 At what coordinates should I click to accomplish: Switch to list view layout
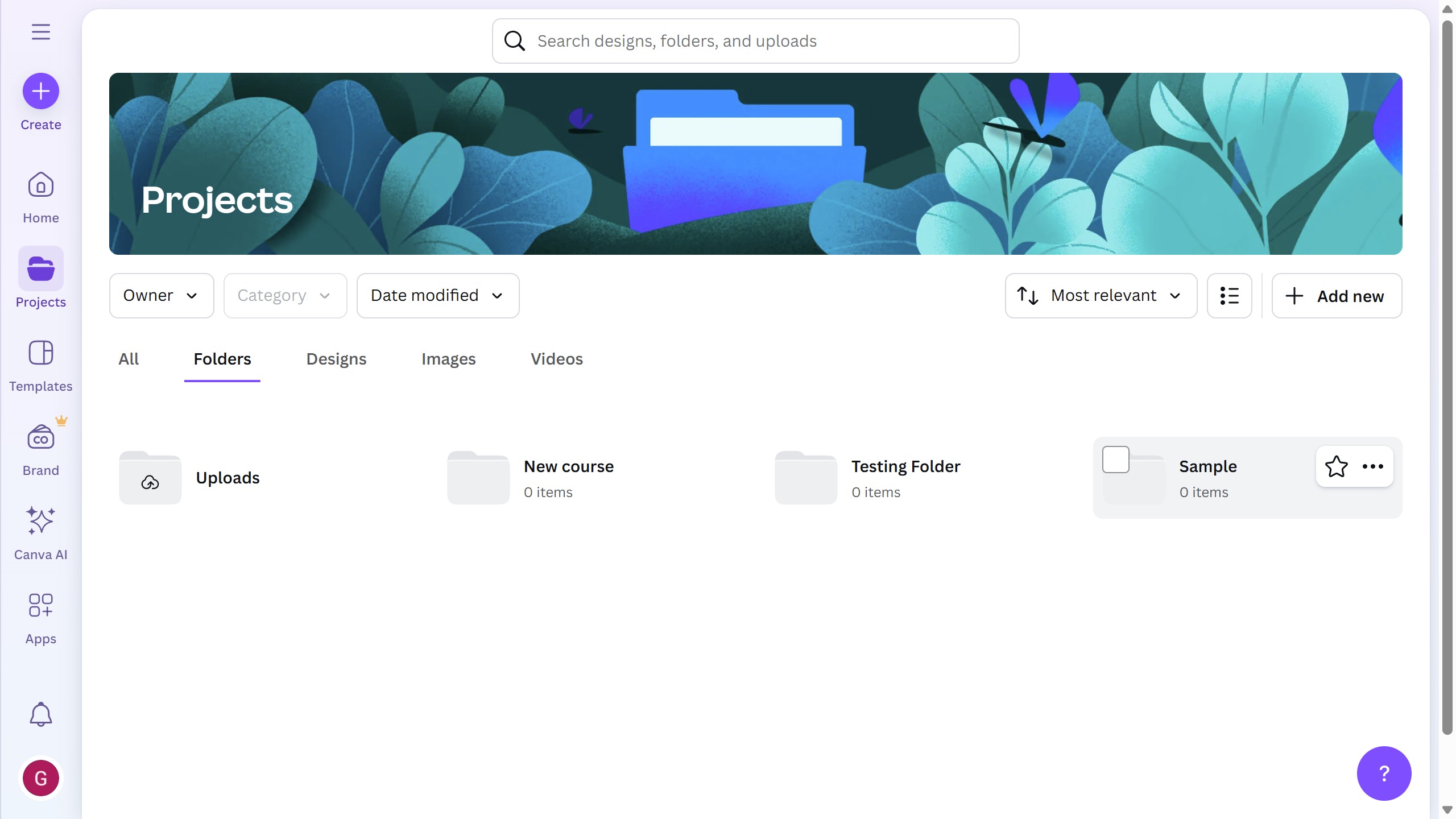click(x=1229, y=296)
